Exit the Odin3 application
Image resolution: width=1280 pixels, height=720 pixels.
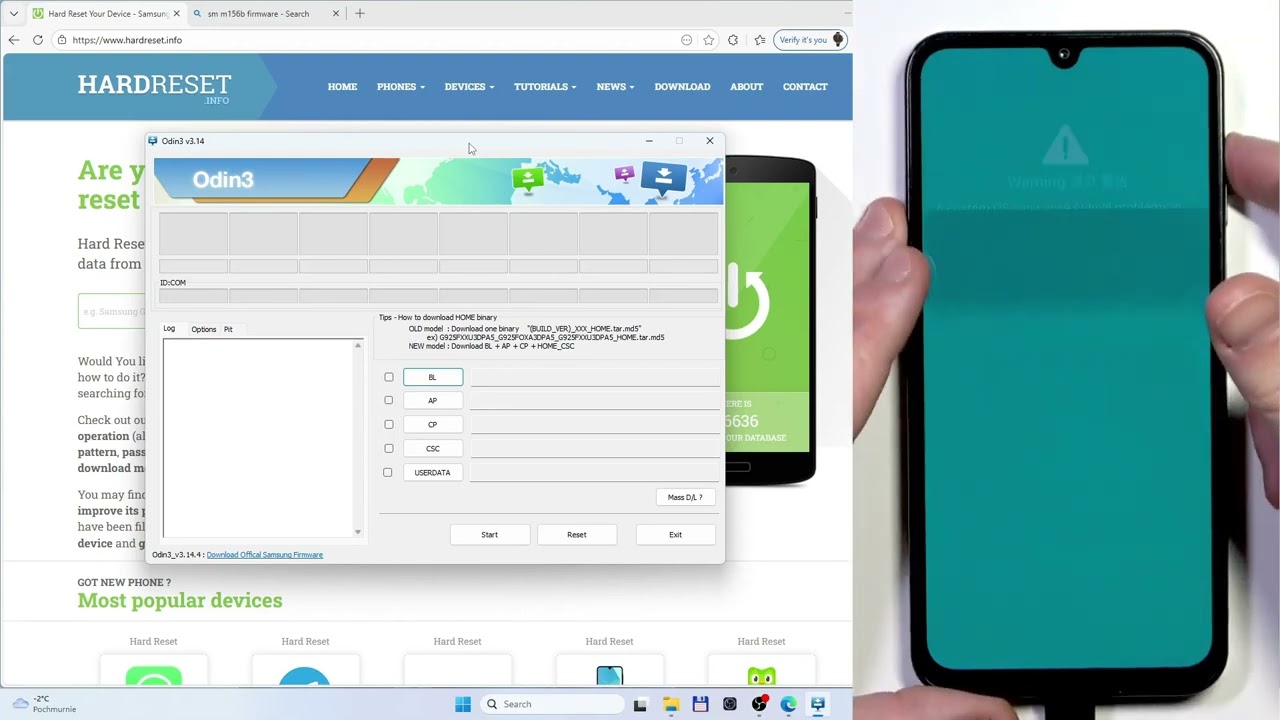pos(675,535)
